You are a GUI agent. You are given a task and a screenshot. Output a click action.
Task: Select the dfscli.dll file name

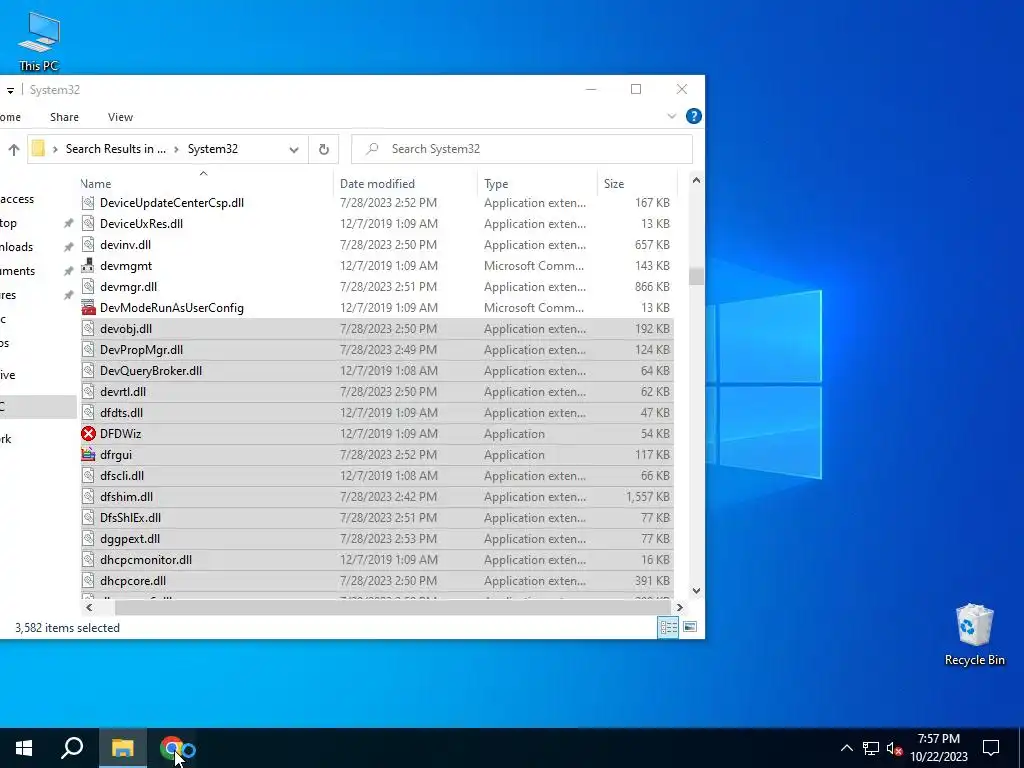click(121, 475)
